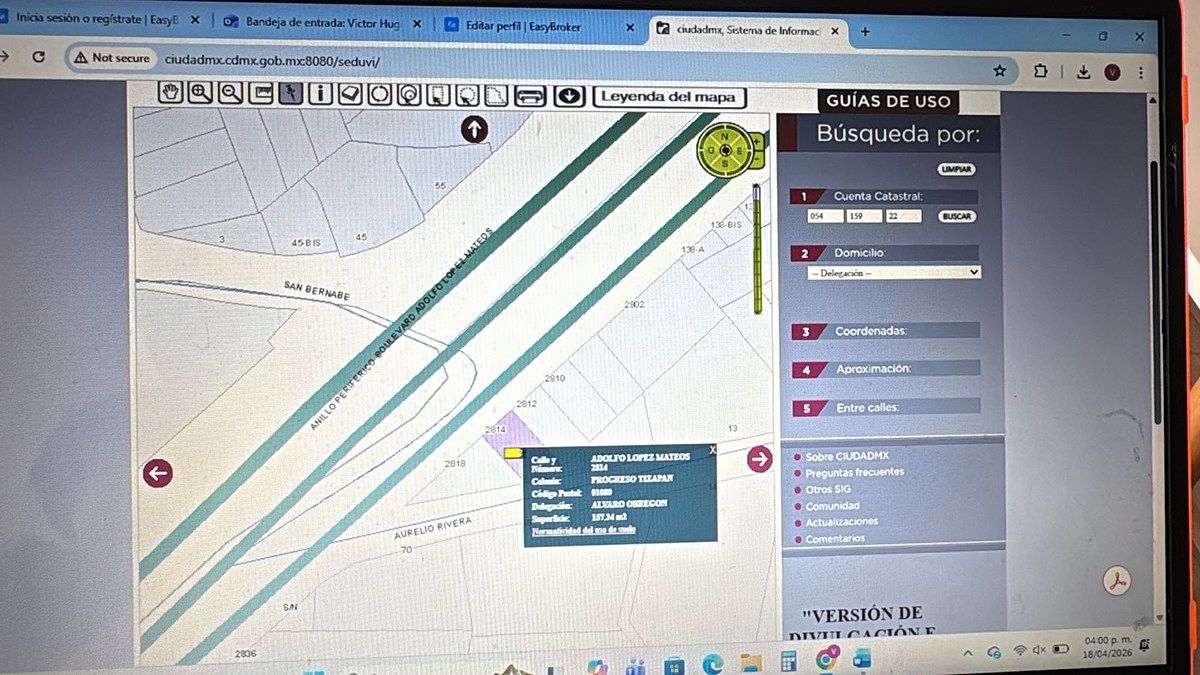Click the vertical map zoom slider
1200x675 pixels.
[x=758, y=249]
